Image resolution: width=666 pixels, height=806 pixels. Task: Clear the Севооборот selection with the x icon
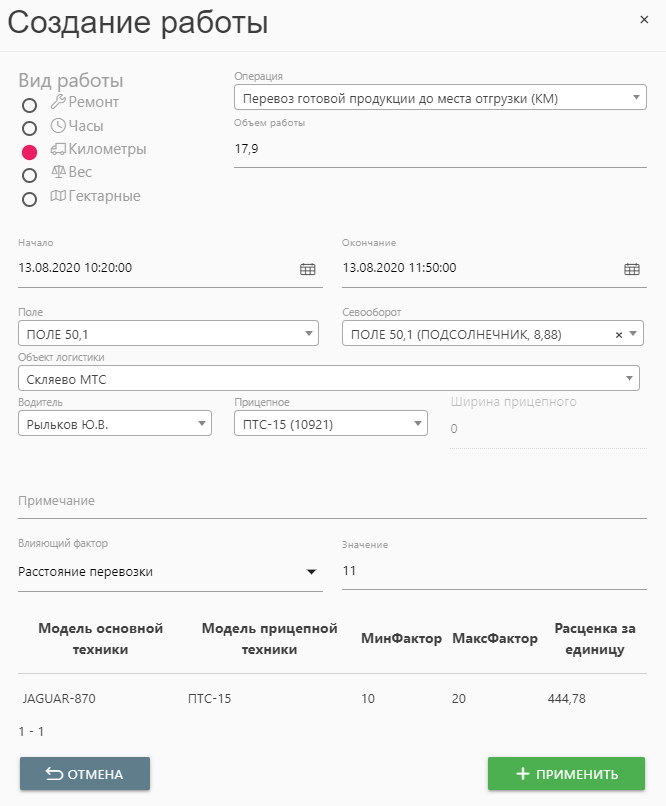pyautogui.click(x=619, y=335)
